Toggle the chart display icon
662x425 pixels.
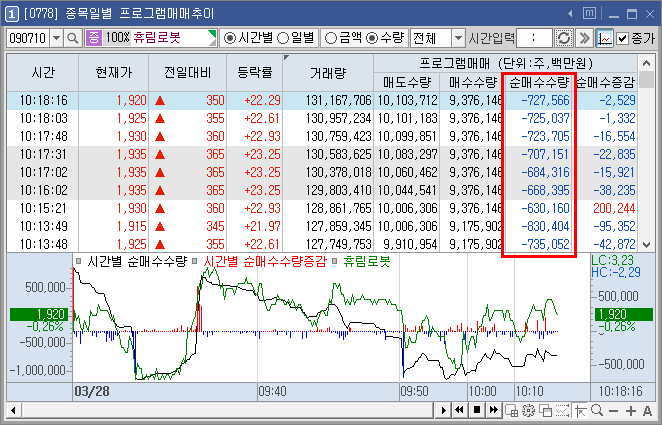604,38
